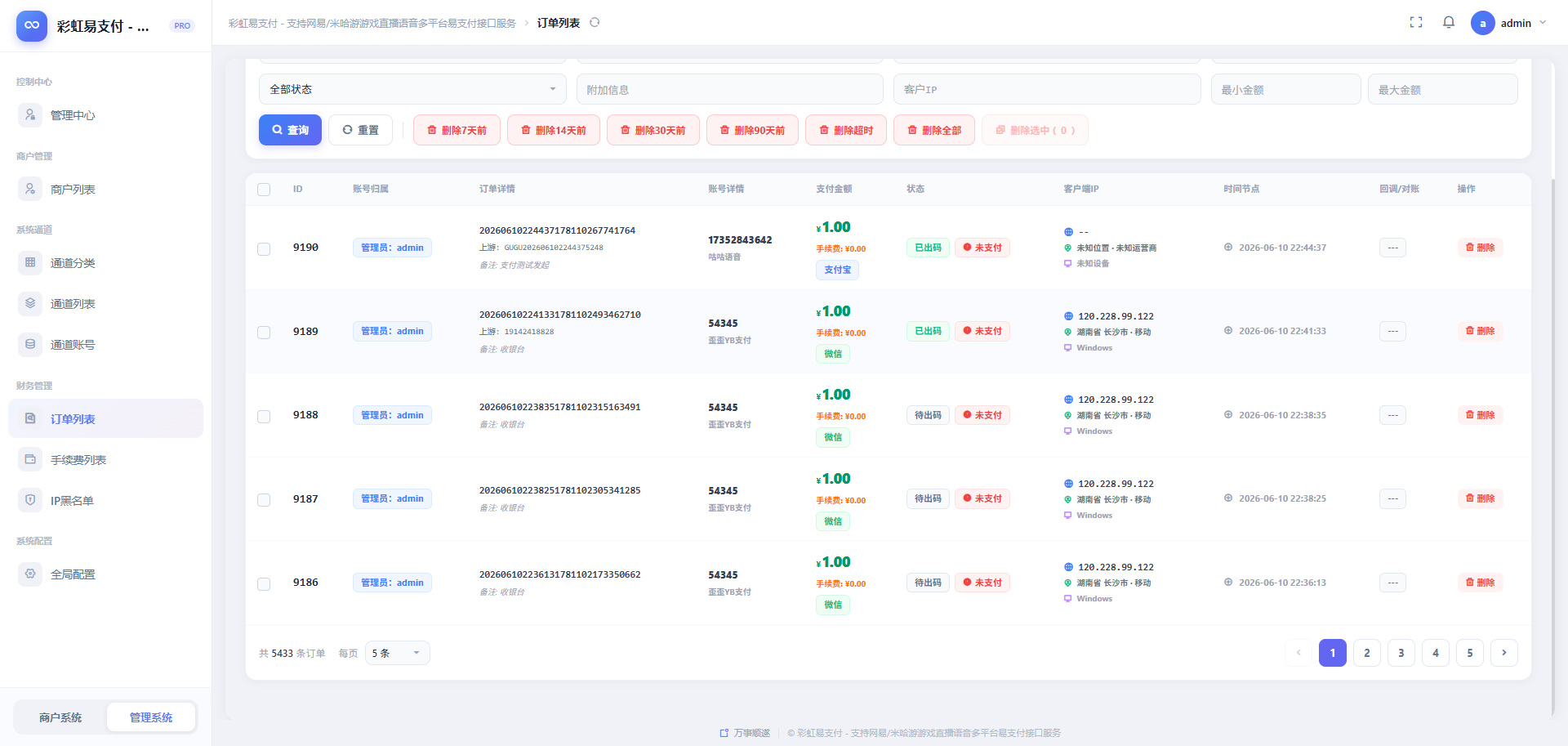Click the 全局配置 gear icon
Viewport: 1568px width, 746px height.
pyautogui.click(x=30, y=574)
